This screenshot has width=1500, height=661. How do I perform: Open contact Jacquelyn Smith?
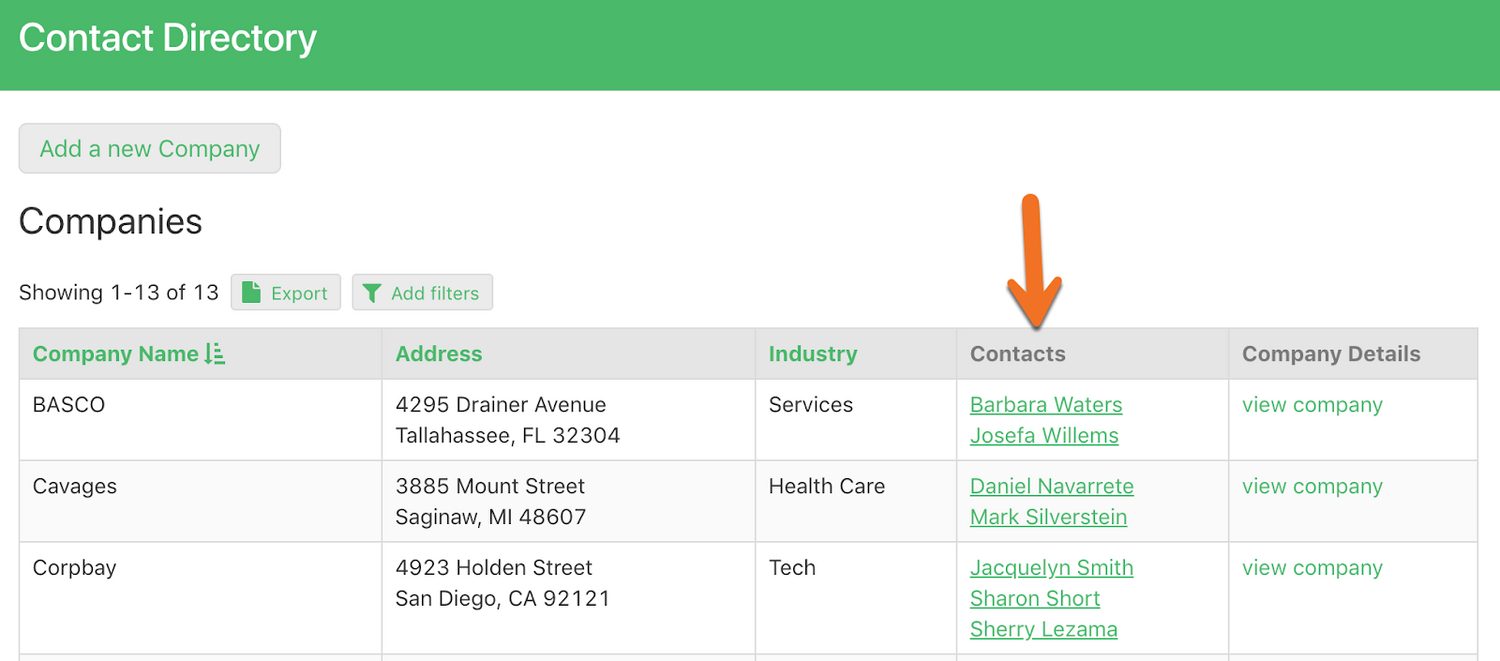[x=1052, y=568]
